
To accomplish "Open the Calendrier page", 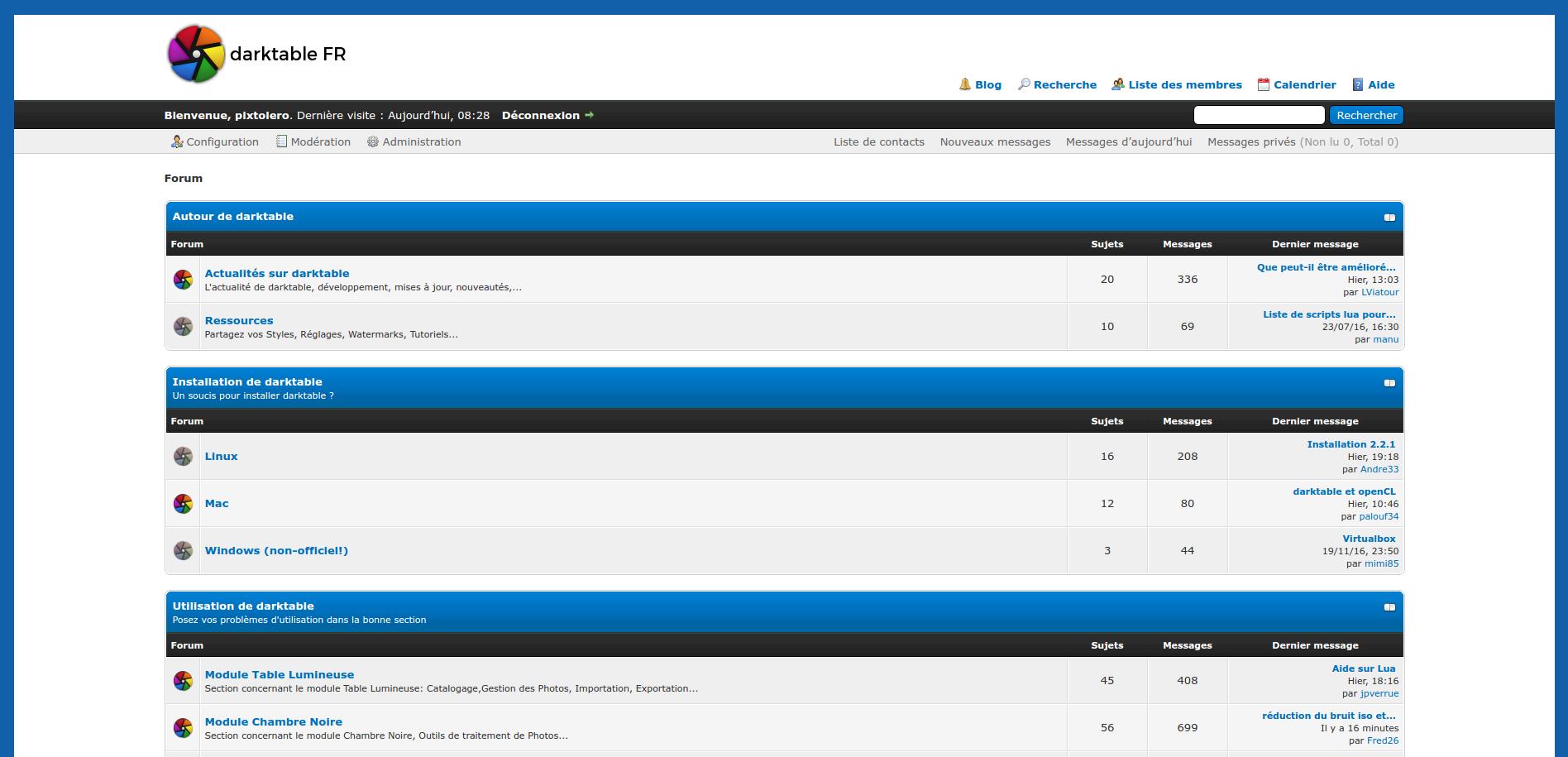I will coord(1305,84).
